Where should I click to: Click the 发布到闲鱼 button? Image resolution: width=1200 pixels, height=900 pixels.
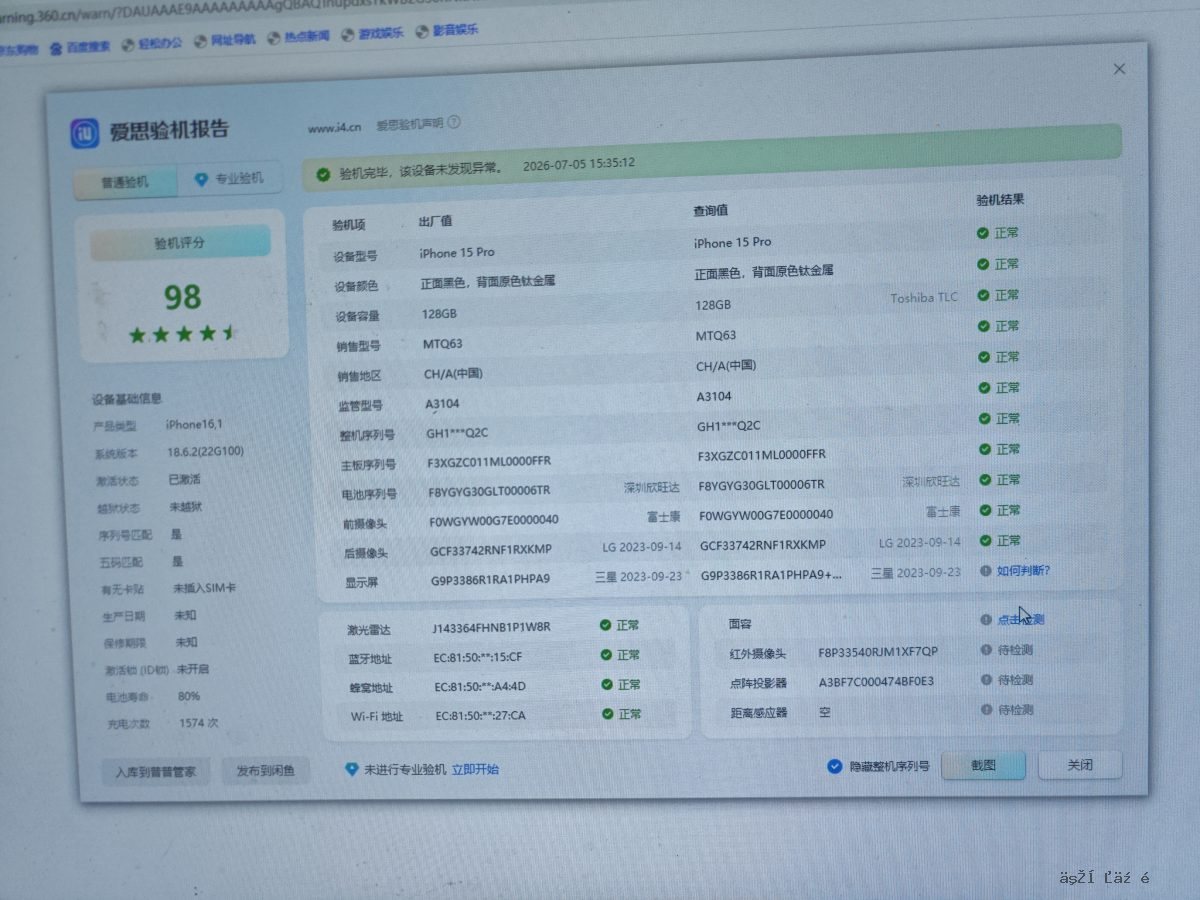pyautogui.click(x=266, y=771)
